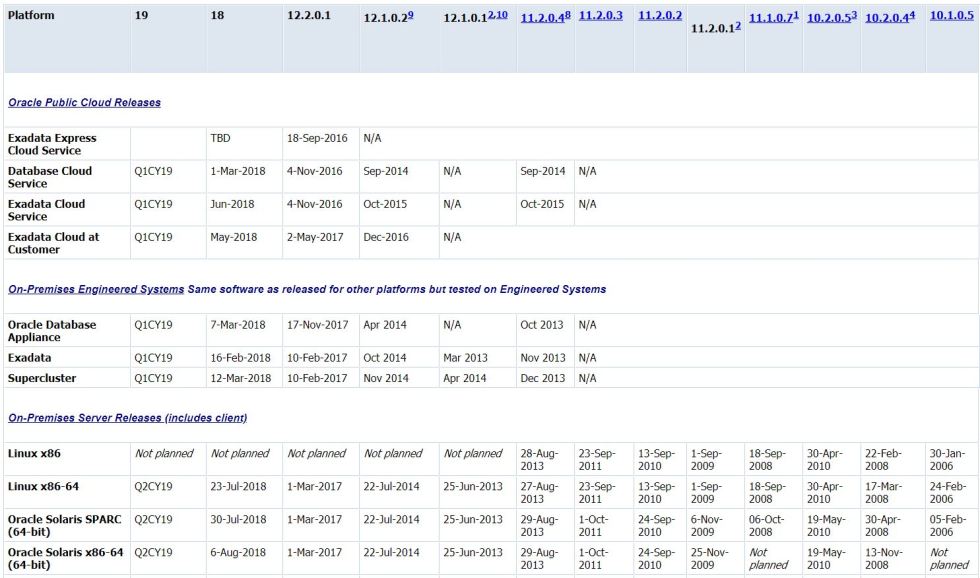
Task: Click the 25-Nov-2009 date cell
Action: point(709,559)
